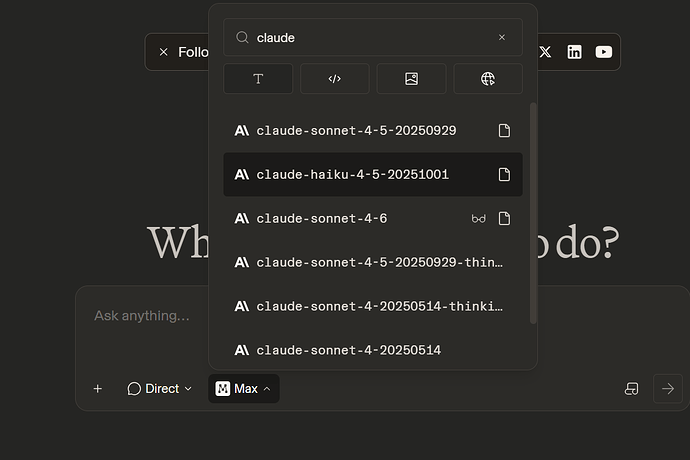Image resolution: width=690 pixels, height=460 pixels.
Task: Click the search magnifier icon
Action: pyautogui.click(x=242, y=37)
